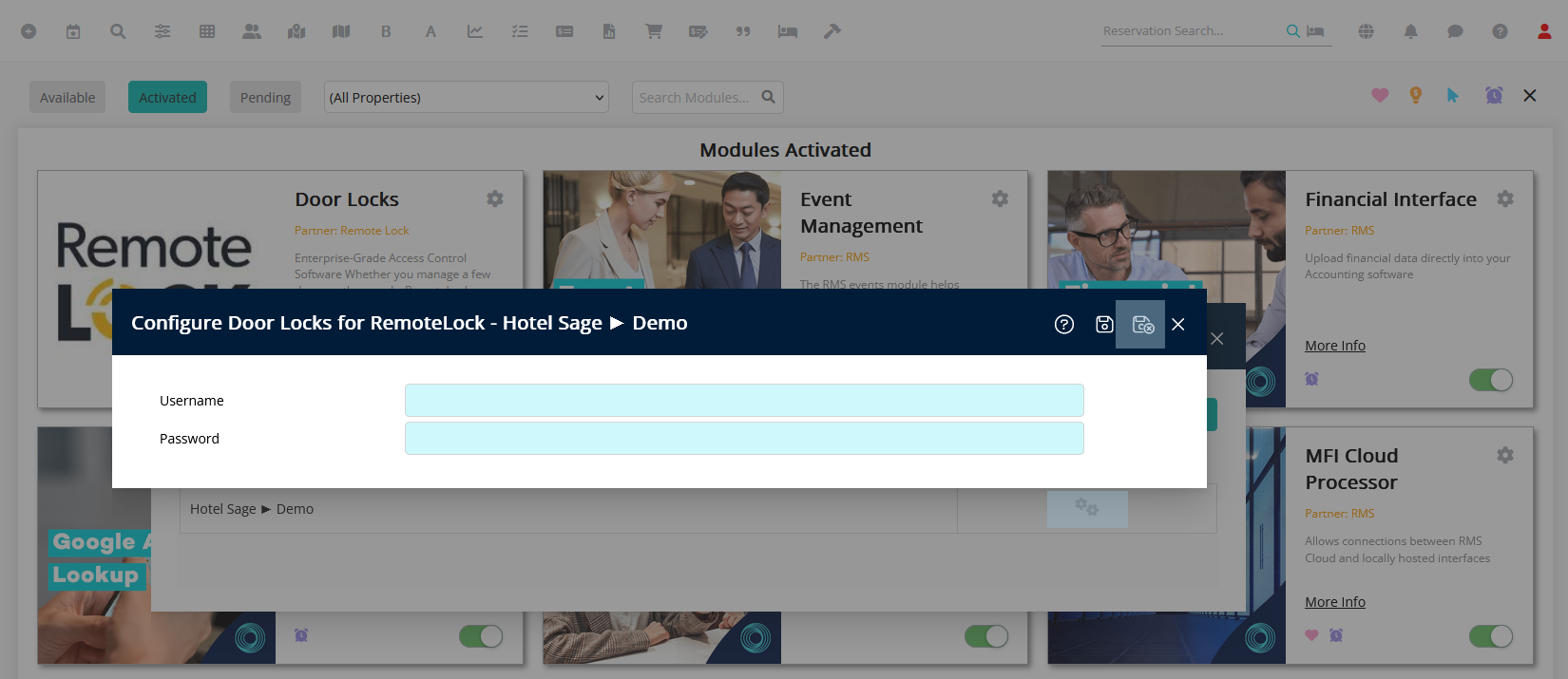Image resolution: width=1568 pixels, height=679 pixels.
Task: Click the magnifier search icon in top toolbar
Action: (118, 31)
